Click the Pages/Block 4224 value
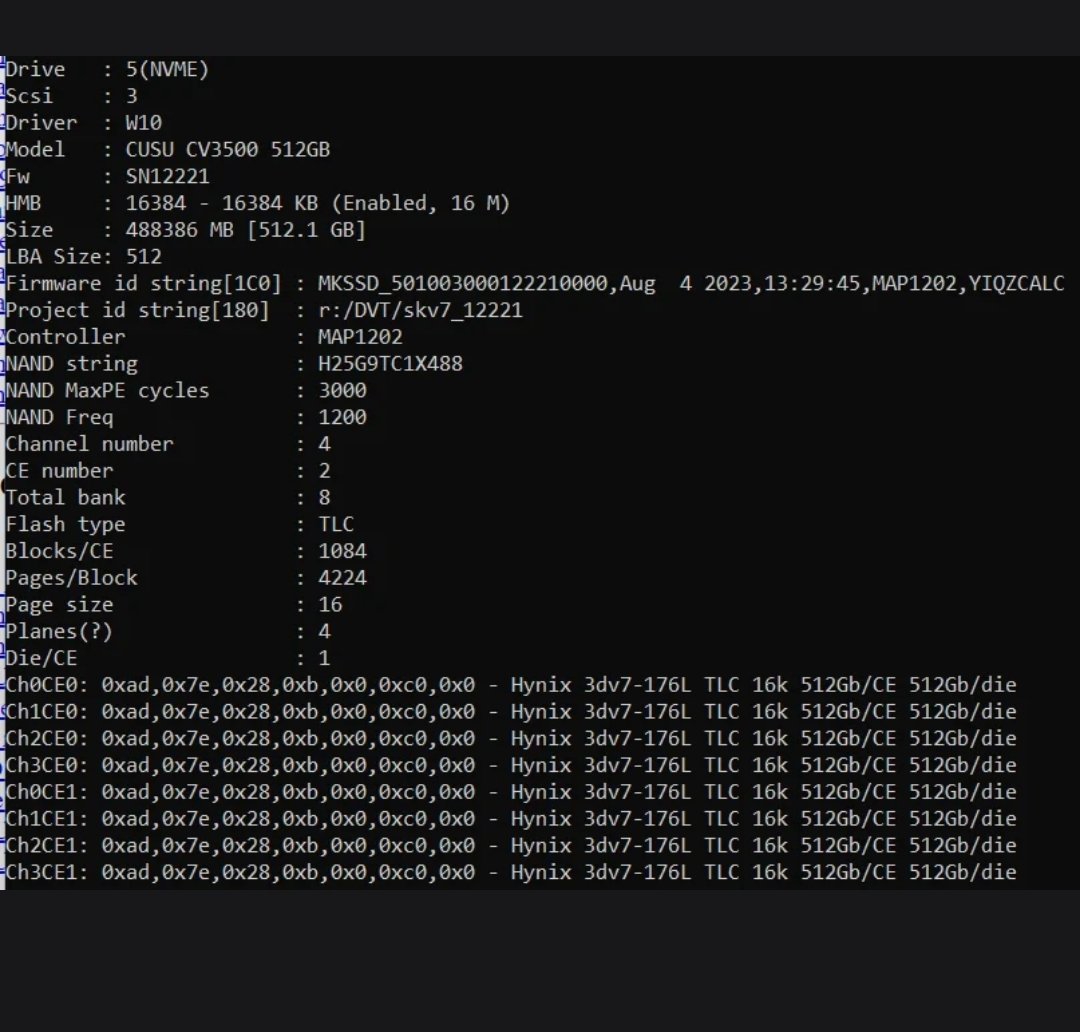 [342, 578]
